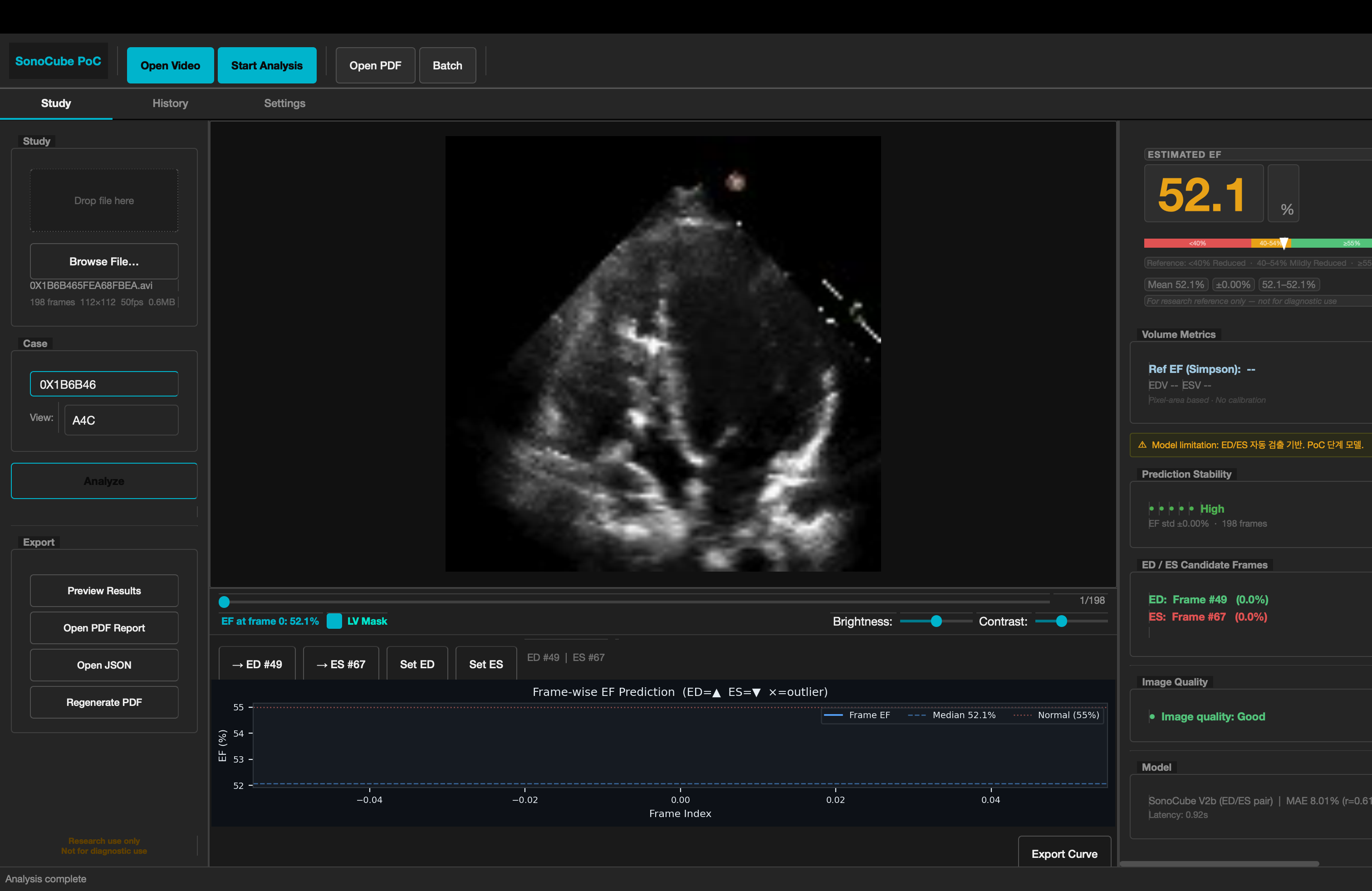Click the right panel horizontal scrollbar
This screenshot has width=1372, height=891.
1219,864
